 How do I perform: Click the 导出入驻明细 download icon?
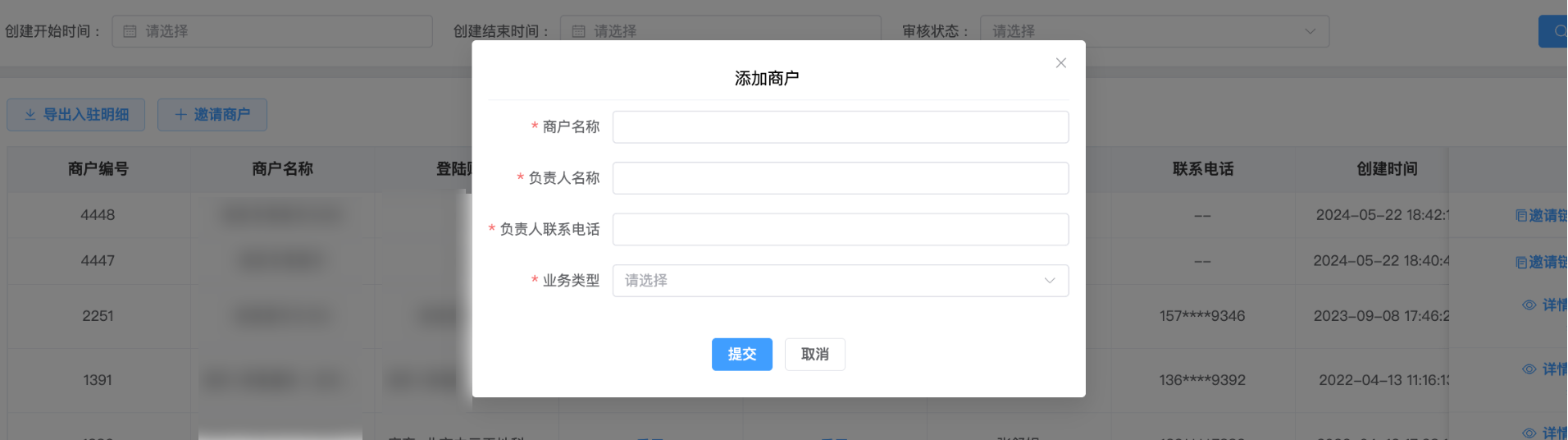pos(30,115)
